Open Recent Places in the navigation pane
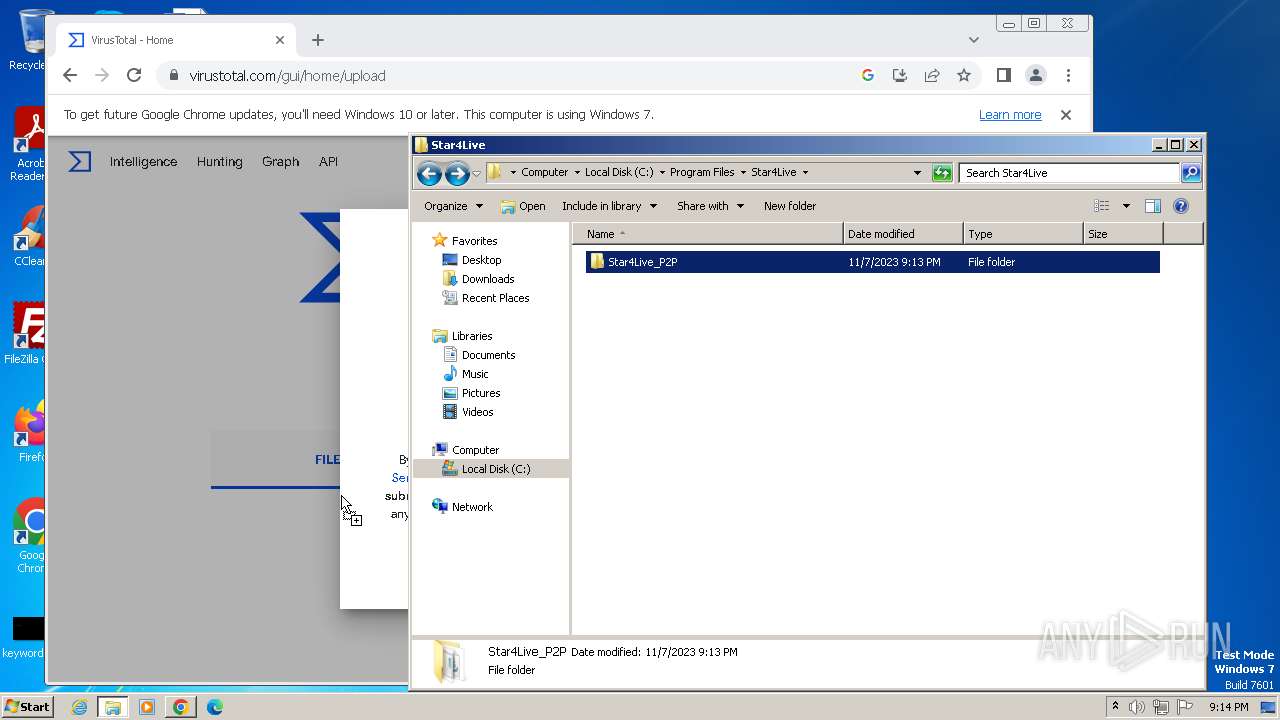The image size is (1280, 720). pos(495,298)
